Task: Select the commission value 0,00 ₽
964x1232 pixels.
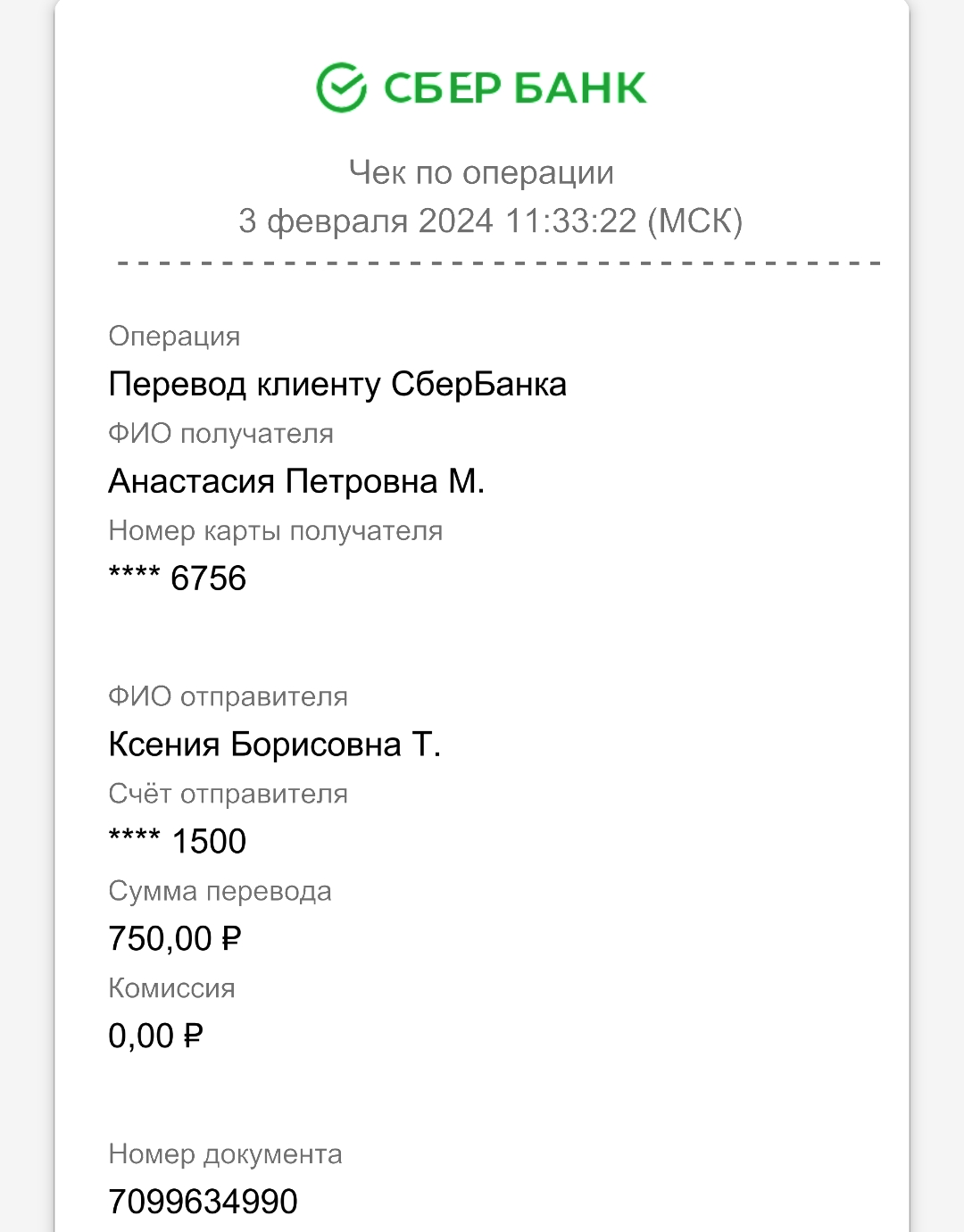Action: (155, 1036)
